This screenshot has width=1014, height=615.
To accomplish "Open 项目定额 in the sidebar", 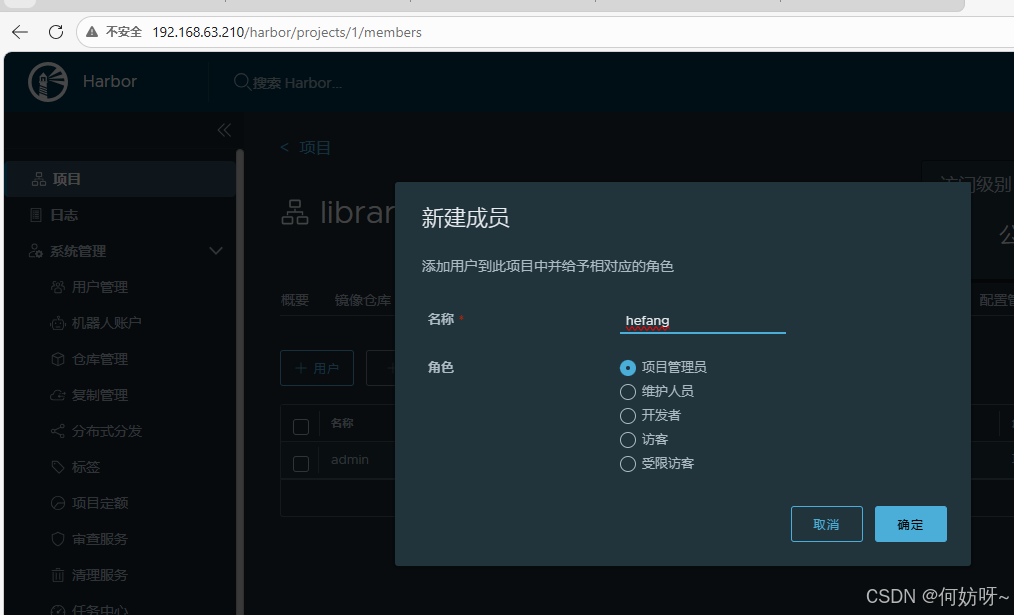I will [100, 503].
